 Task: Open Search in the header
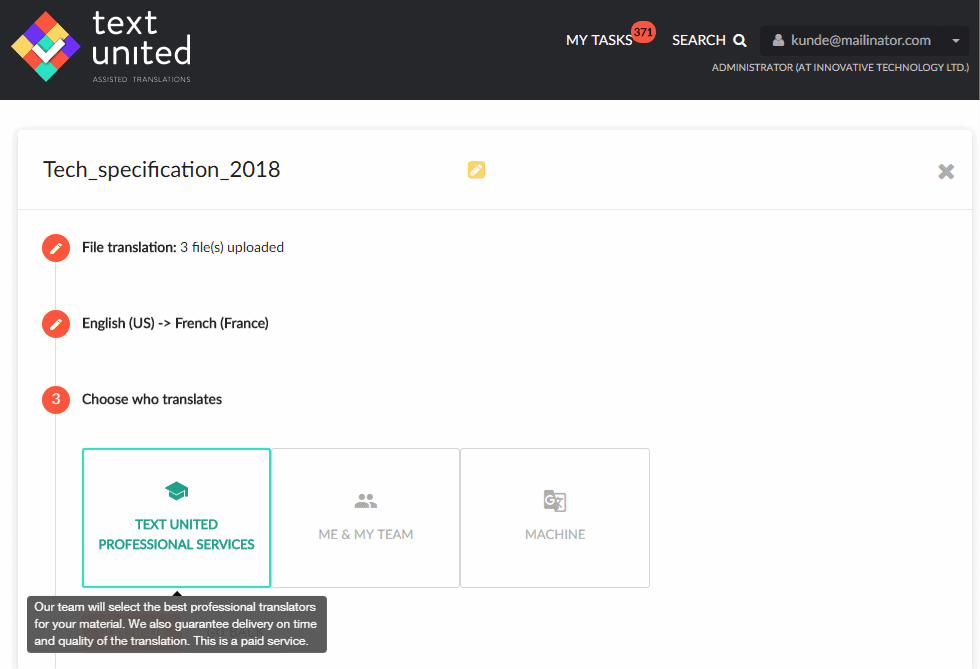(x=709, y=41)
